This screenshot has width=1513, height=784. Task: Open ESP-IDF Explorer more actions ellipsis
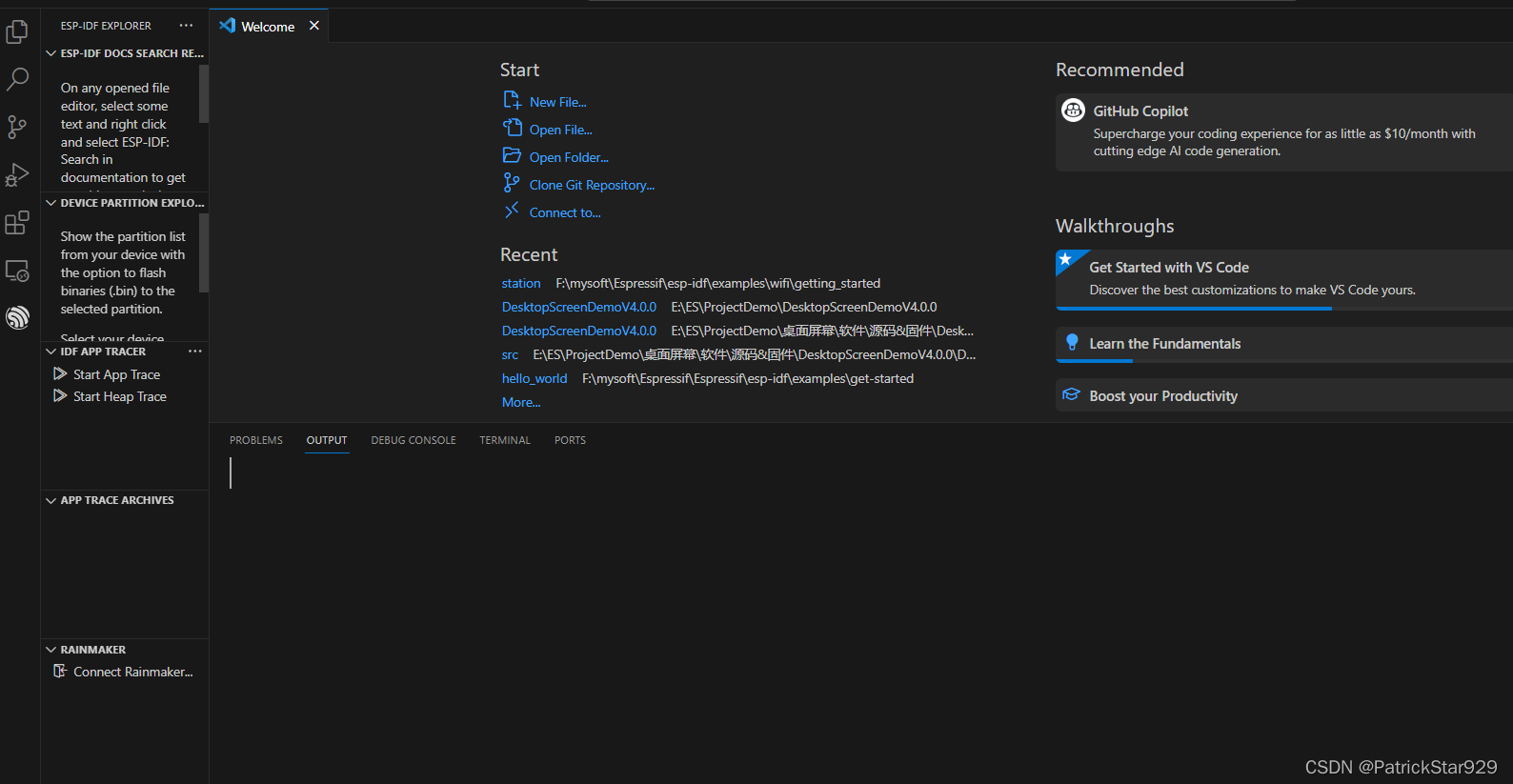click(x=186, y=26)
